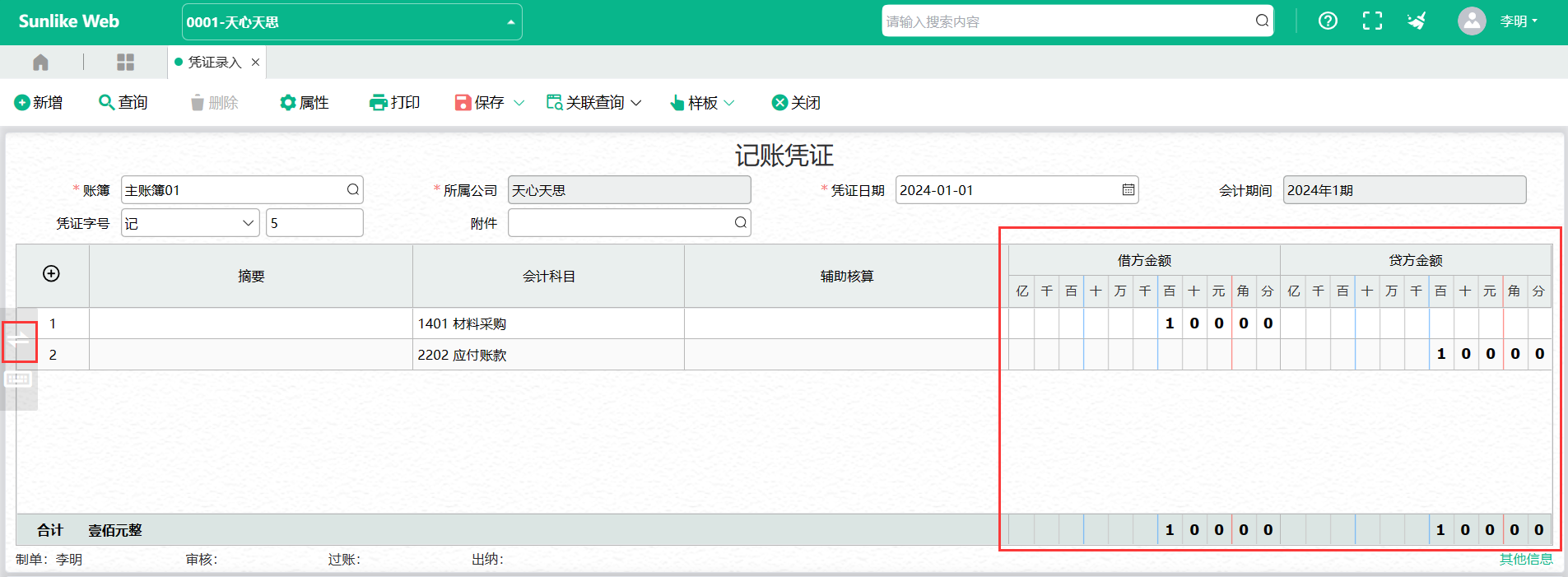The image size is (1568, 577).
Task: Click the 贷方金额 header
Action: click(x=1416, y=260)
